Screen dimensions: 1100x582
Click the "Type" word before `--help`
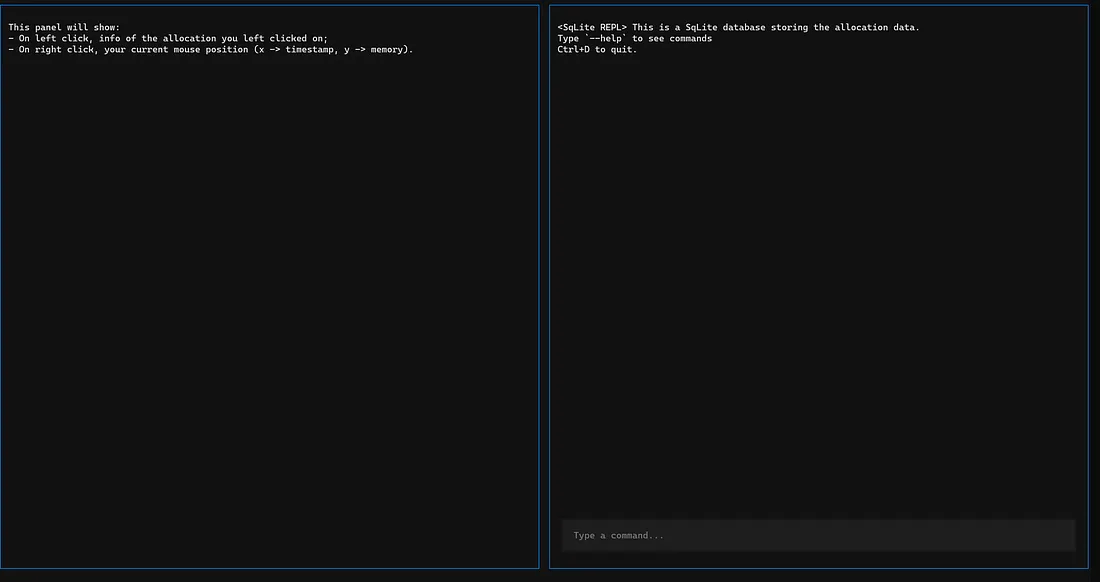(x=568, y=38)
